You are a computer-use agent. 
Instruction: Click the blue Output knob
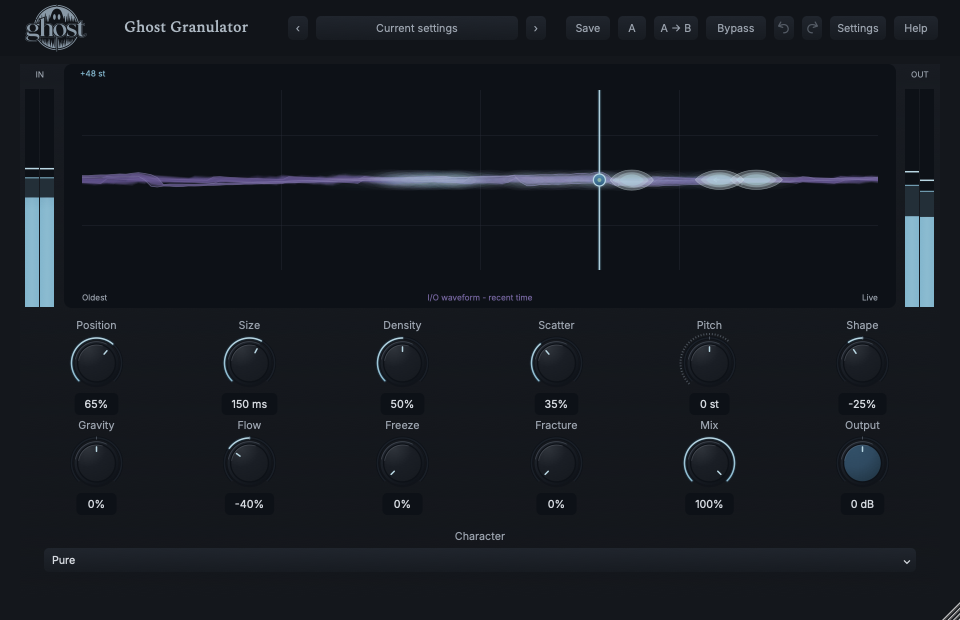pyautogui.click(x=862, y=463)
